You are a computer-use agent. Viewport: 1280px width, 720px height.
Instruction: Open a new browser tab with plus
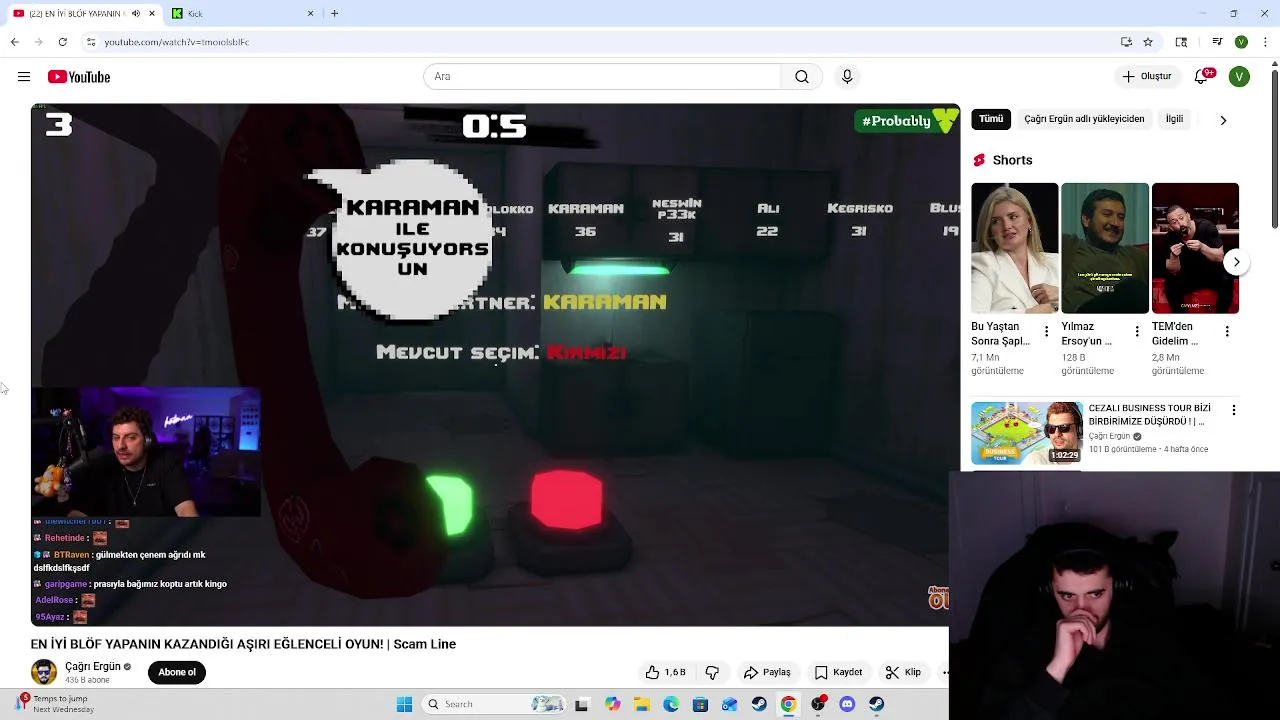tap(334, 13)
